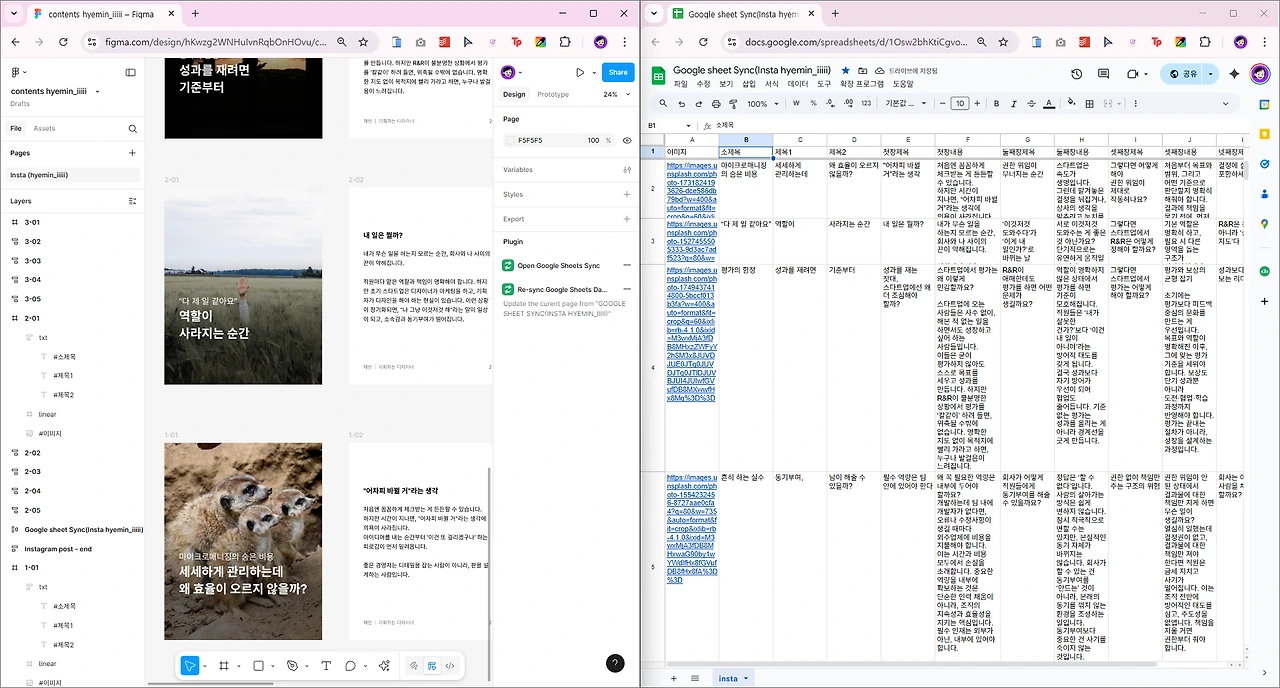Open the 삽입 menu in Google Sheets
Viewport: 1280px width, 688px height.
click(x=749, y=85)
